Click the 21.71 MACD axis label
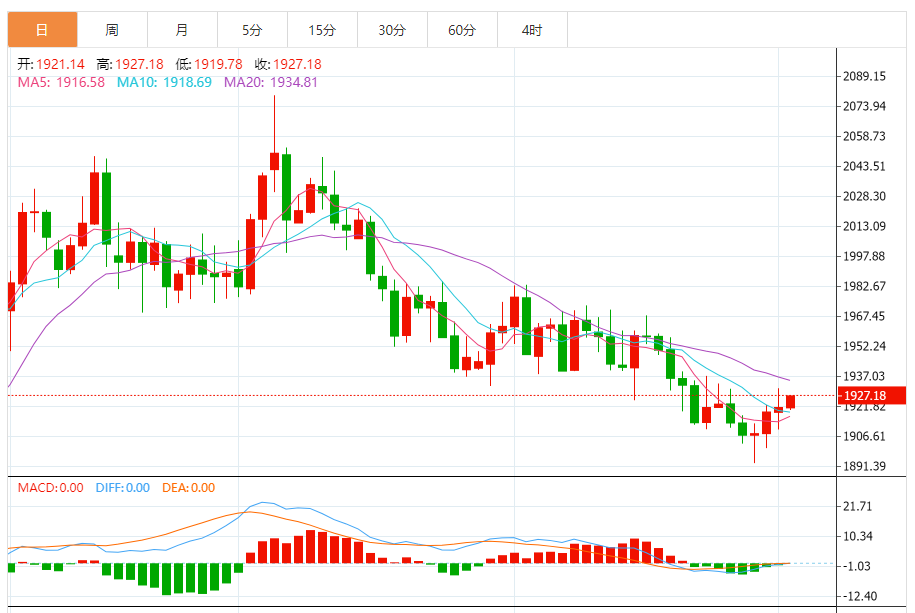915x613 pixels. [x=857, y=506]
